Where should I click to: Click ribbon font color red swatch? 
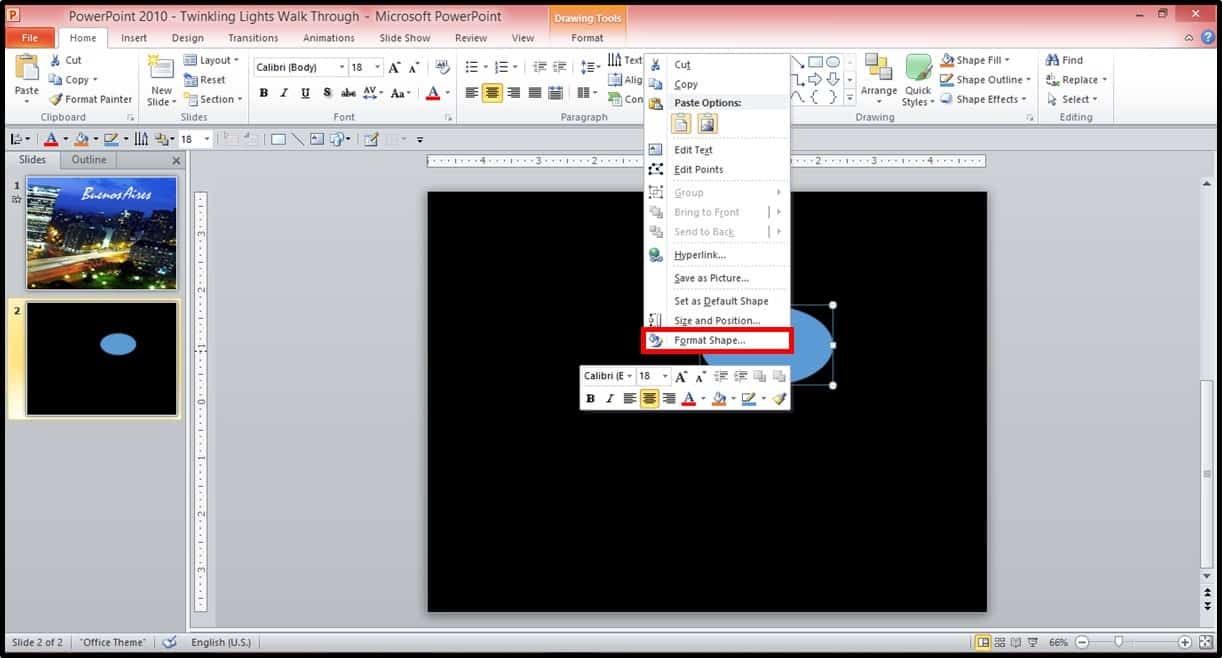(432, 93)
